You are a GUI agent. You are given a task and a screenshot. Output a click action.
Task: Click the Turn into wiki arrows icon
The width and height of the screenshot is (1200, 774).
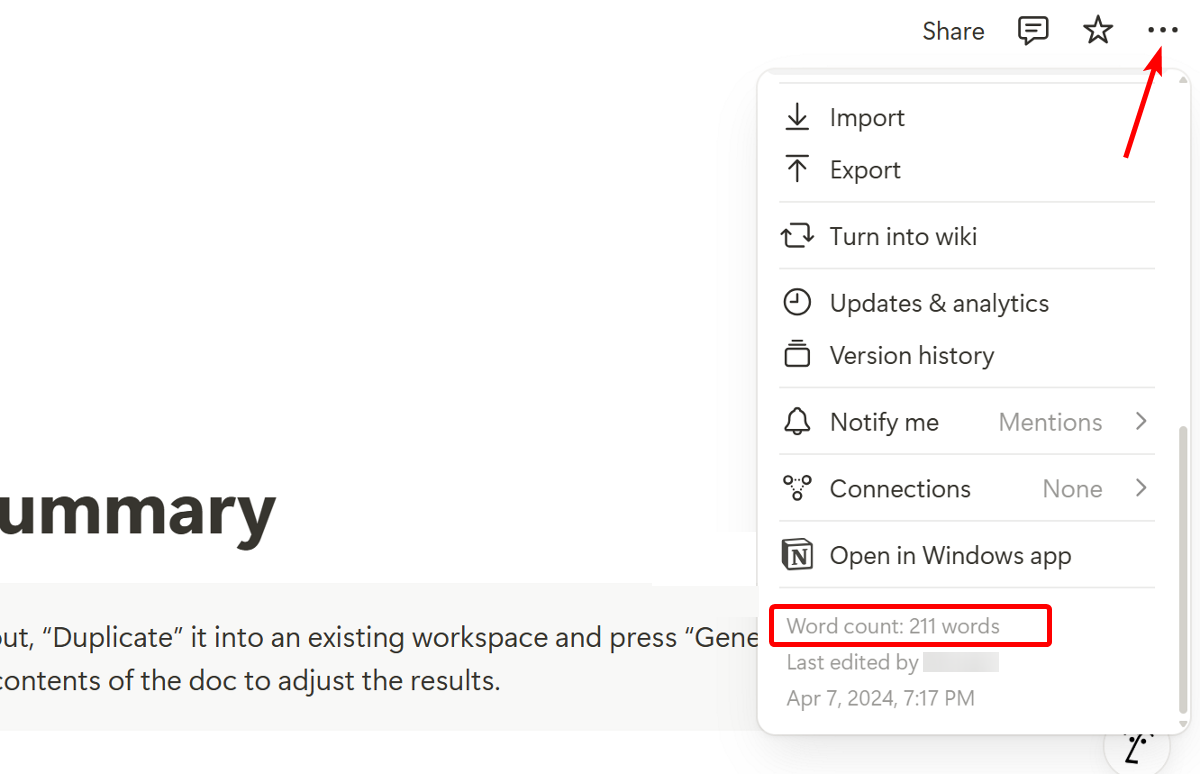797,236
